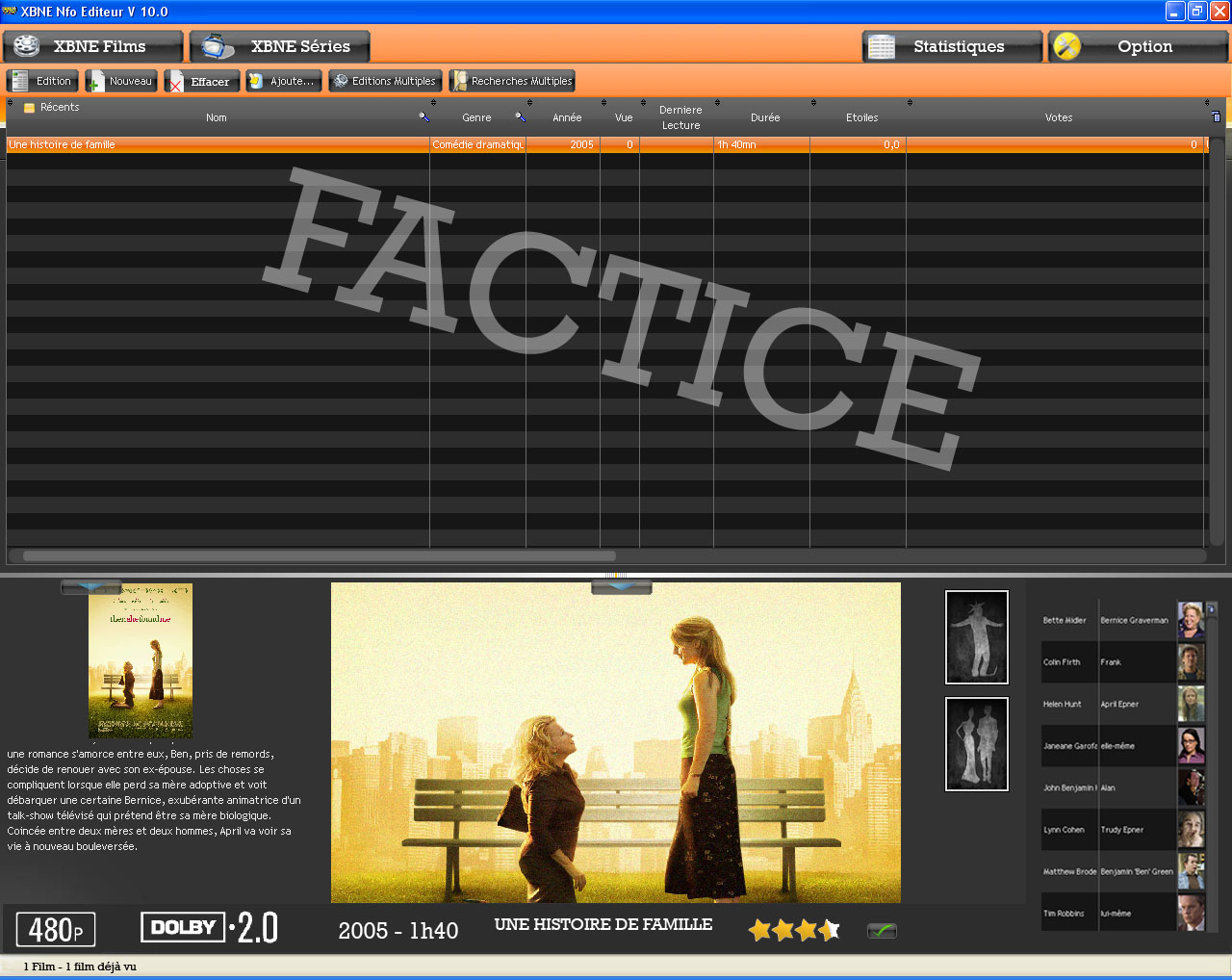
Task: Switch to the XBNE Films tab
Action: (x=92, y=46)
